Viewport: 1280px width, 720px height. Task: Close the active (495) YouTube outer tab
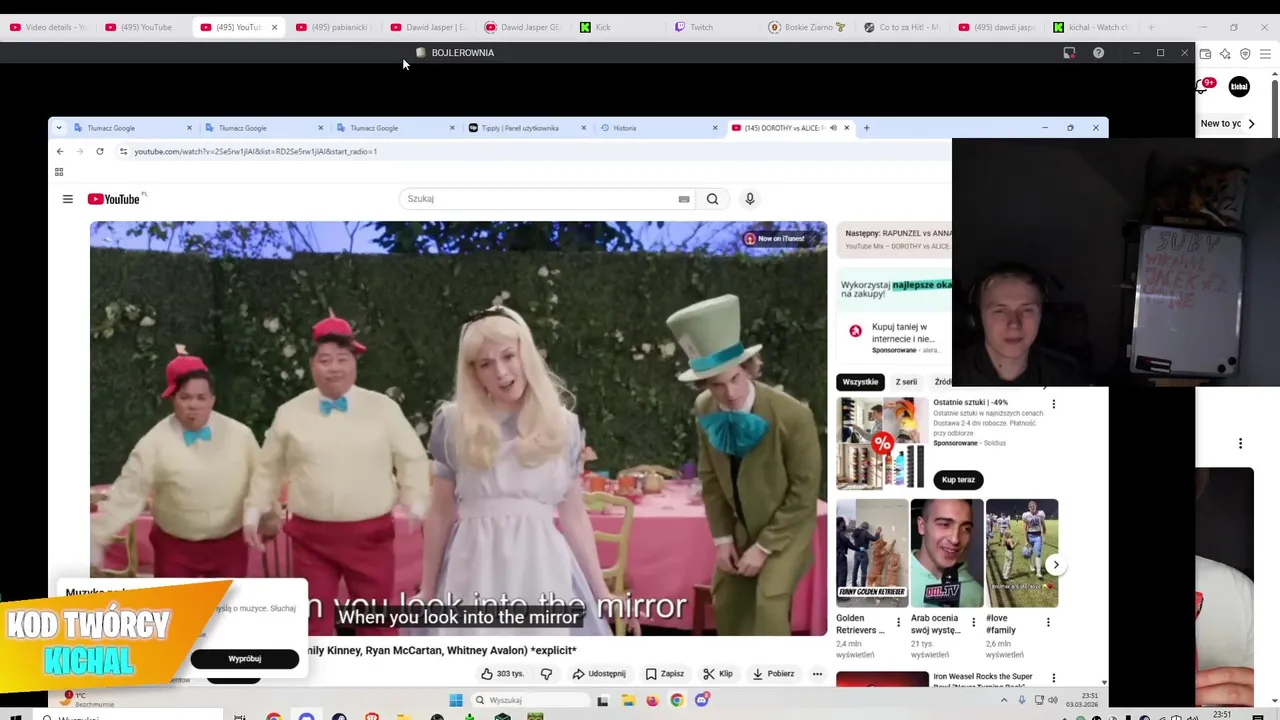click(x=274, y=27)
